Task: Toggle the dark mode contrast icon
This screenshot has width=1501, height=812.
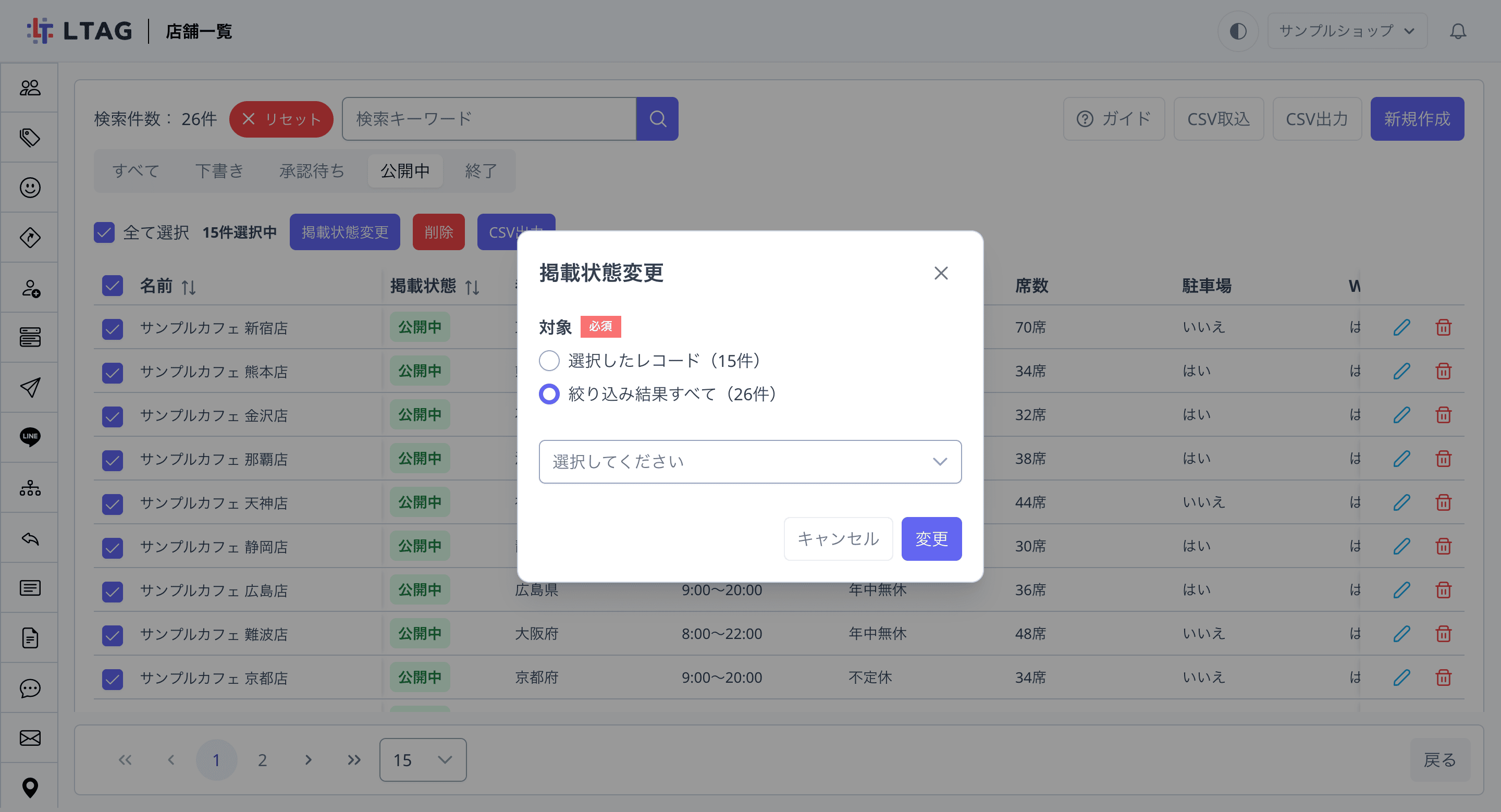Action: click(1238, 31)
